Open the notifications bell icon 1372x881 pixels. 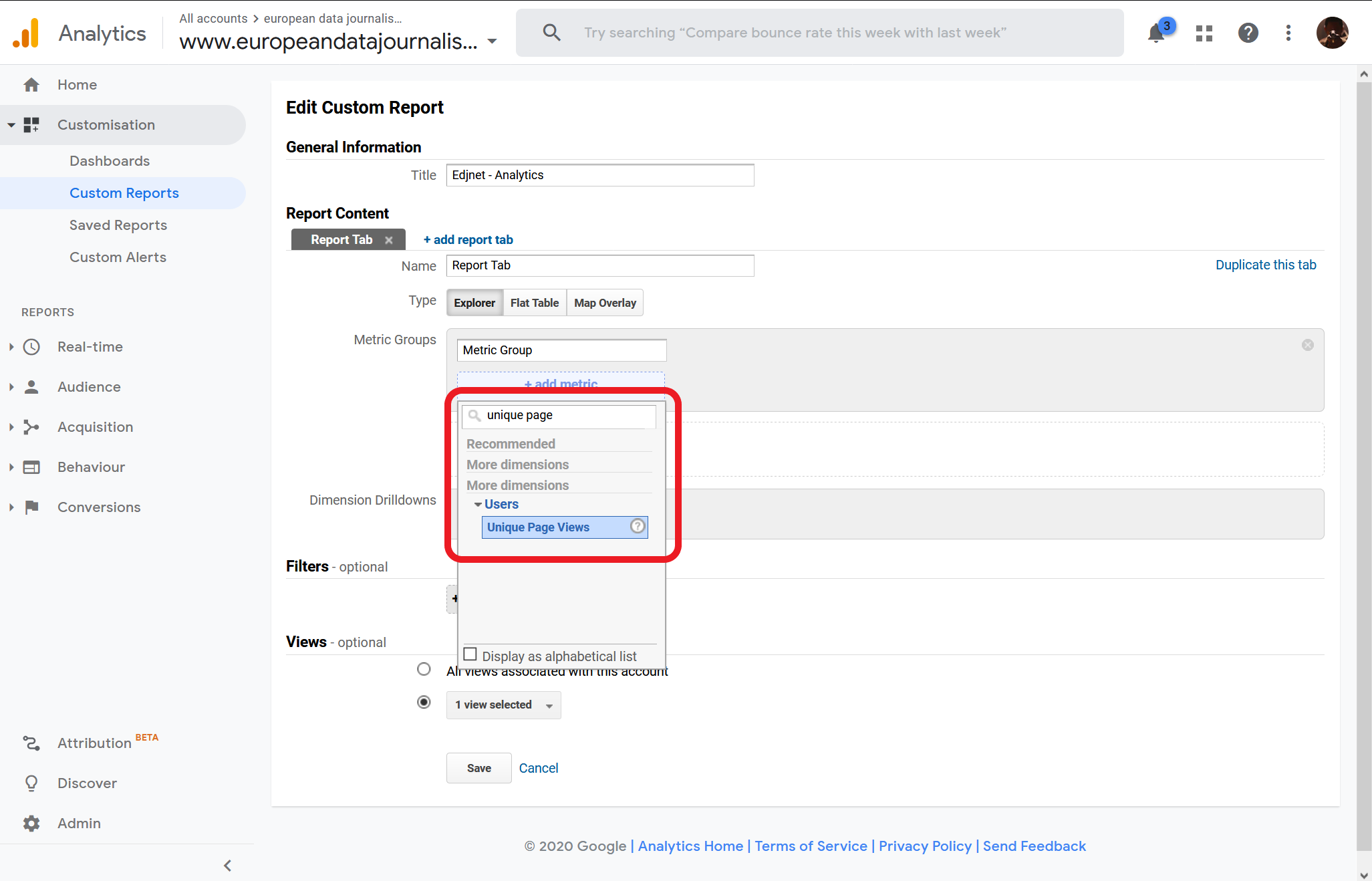(1156, 33)
